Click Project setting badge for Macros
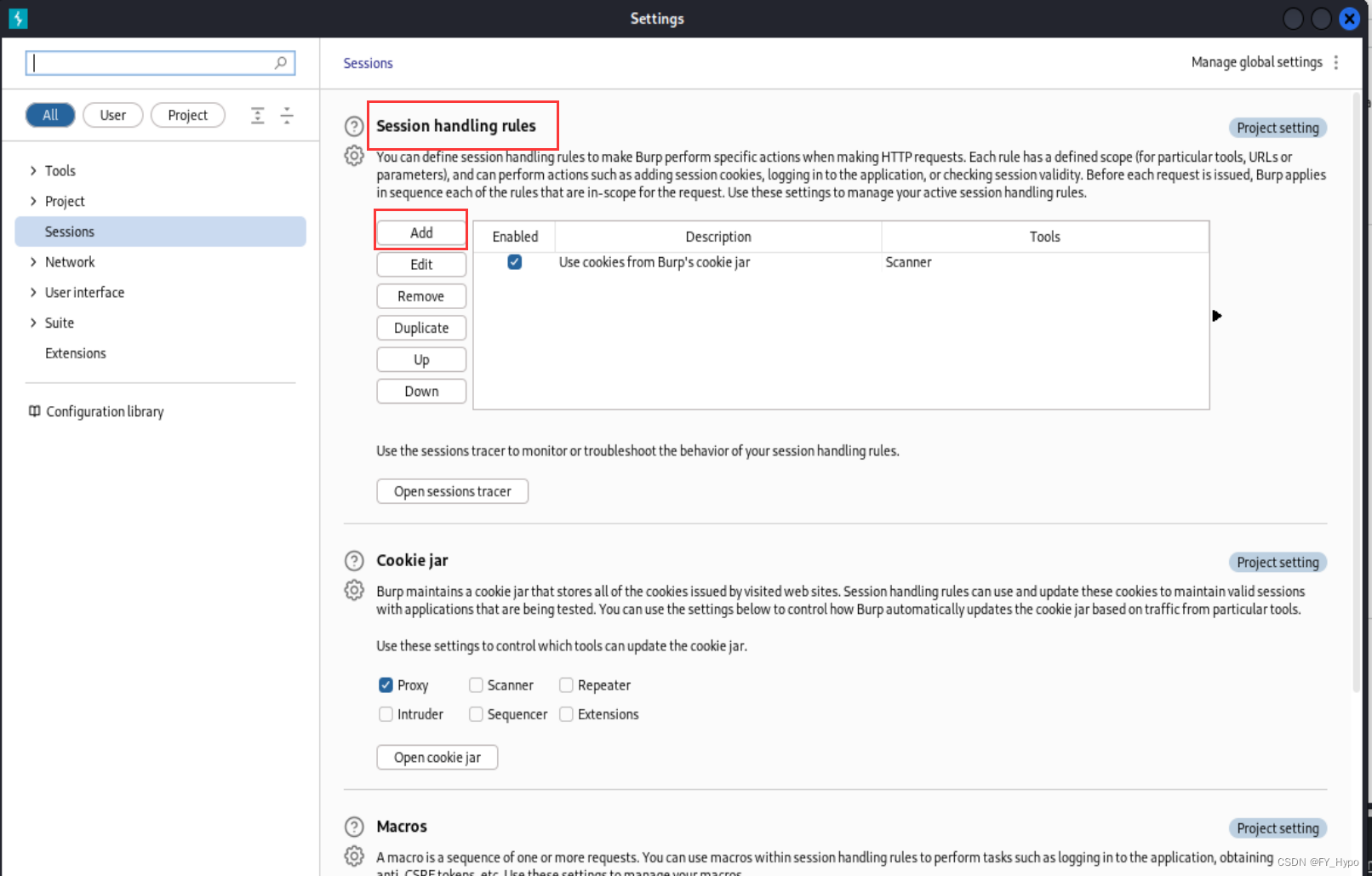 tap(1278, 828)
